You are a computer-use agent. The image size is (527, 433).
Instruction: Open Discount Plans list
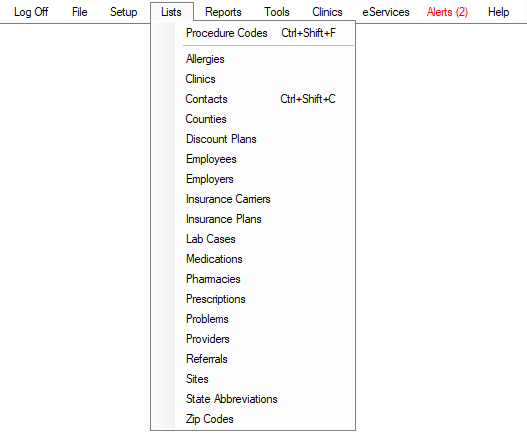click(253, 139)
